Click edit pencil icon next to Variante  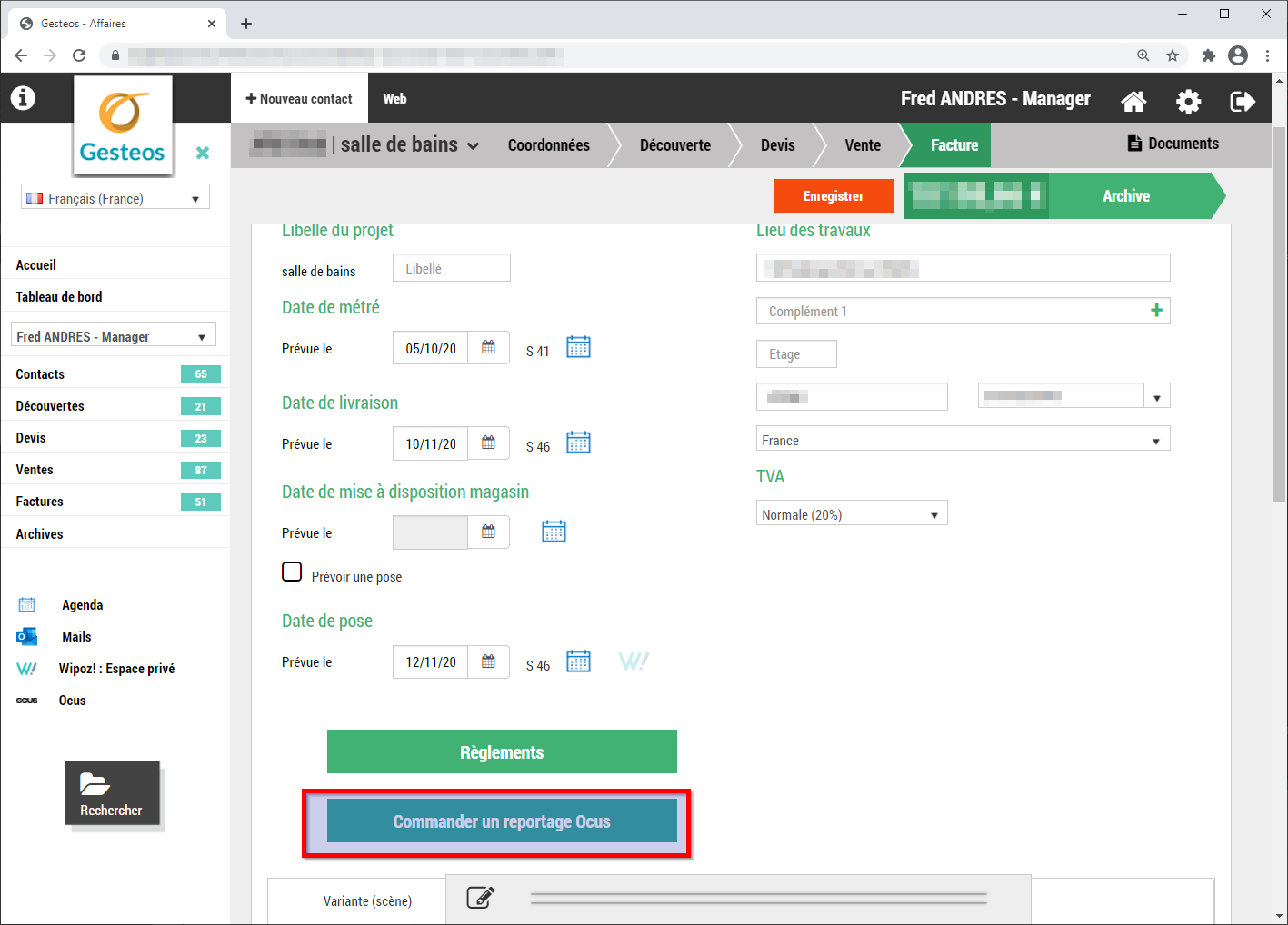(x=480, y=898)
